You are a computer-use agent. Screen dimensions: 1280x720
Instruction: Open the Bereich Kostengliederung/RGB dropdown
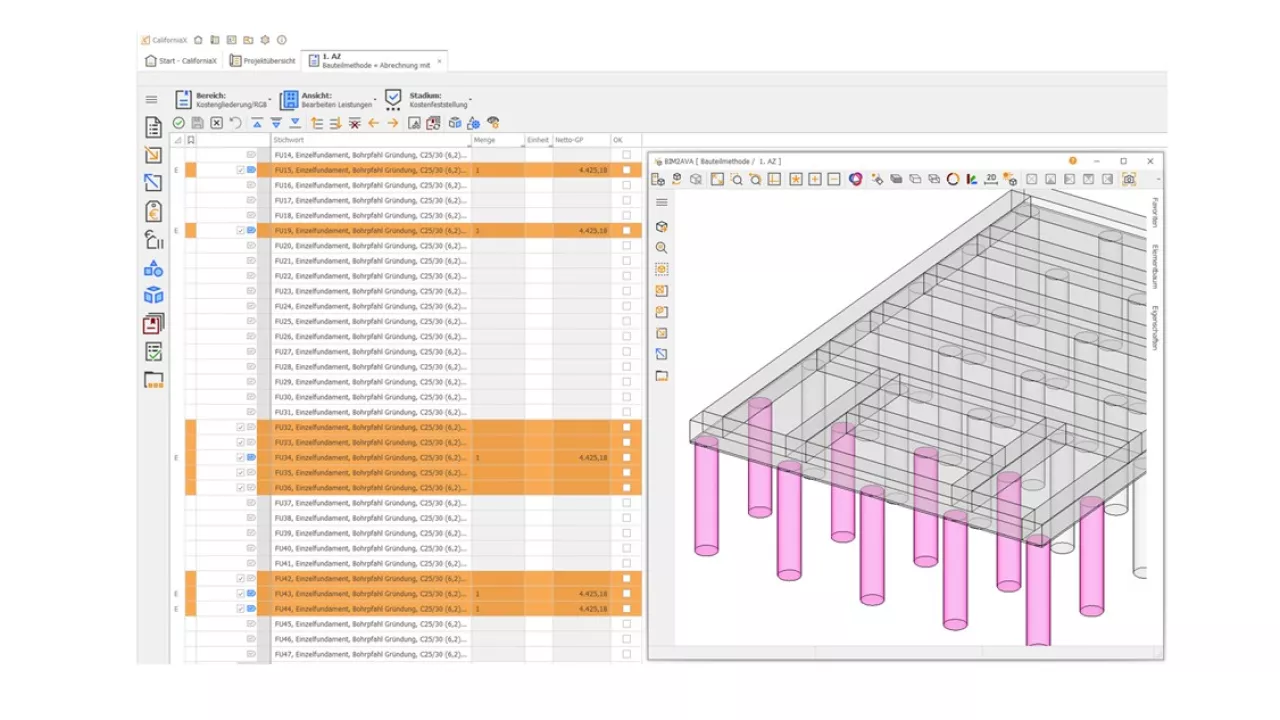point(230,100)
